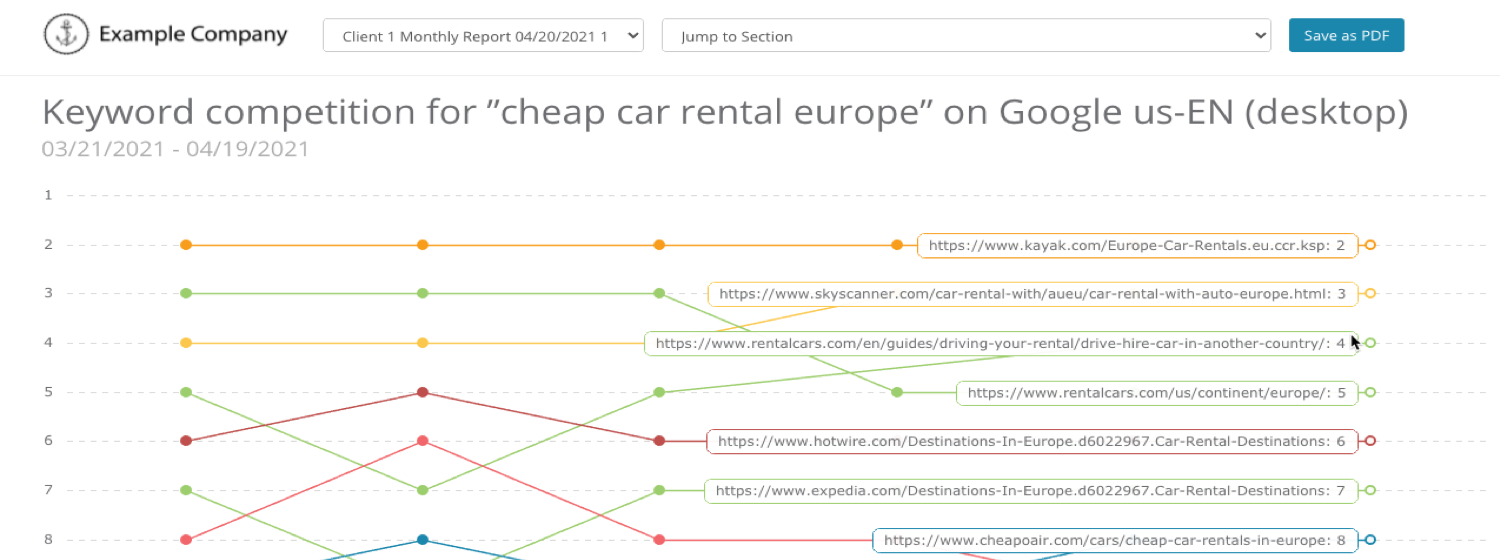Select the kayak.com Europe-Car-Rentals URL label
Screen dimensions: 1500x560
pos(1137,245)
